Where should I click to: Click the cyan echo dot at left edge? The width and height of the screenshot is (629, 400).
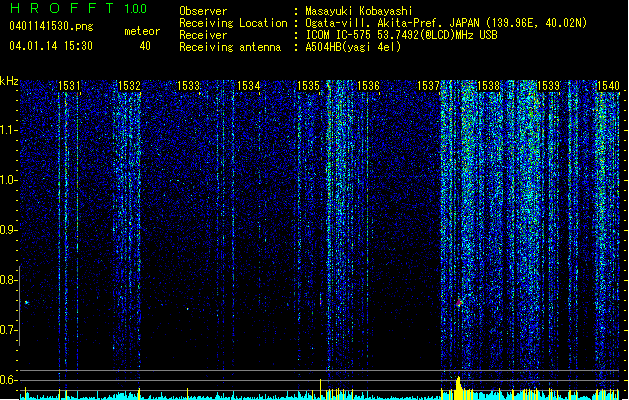click(26, 303)
